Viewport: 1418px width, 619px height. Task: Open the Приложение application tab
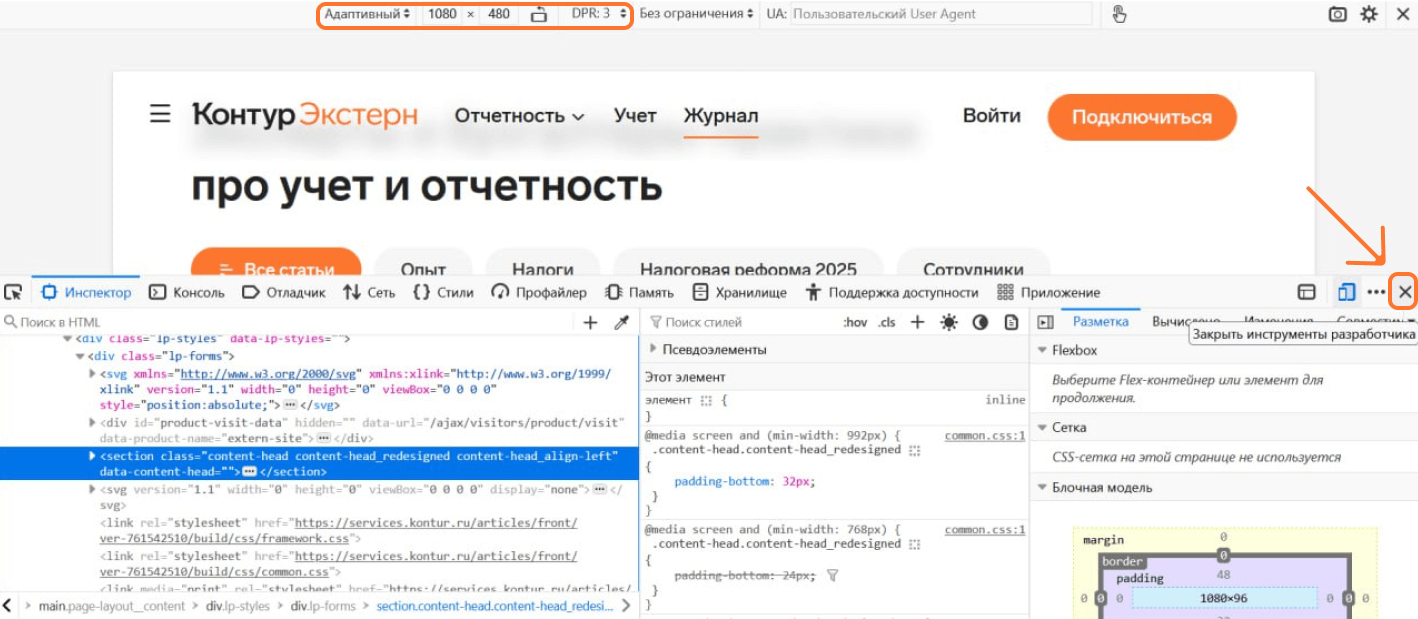1048,292
